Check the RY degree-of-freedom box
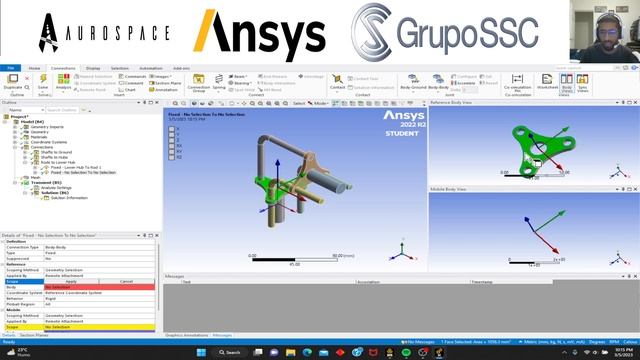 pyautogui.click(x=171, y=151)
